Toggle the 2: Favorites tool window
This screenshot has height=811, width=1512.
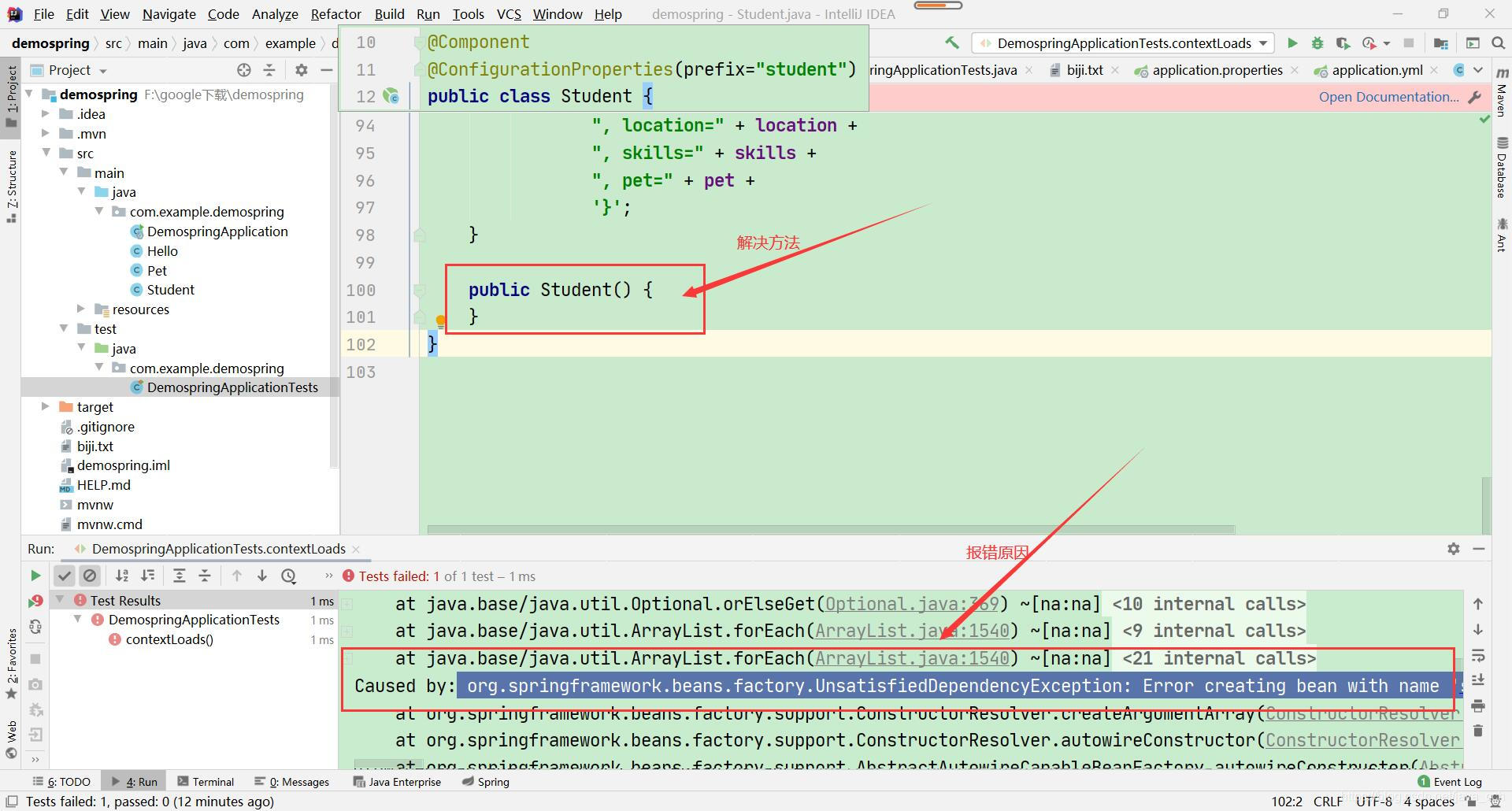(11, 664)
